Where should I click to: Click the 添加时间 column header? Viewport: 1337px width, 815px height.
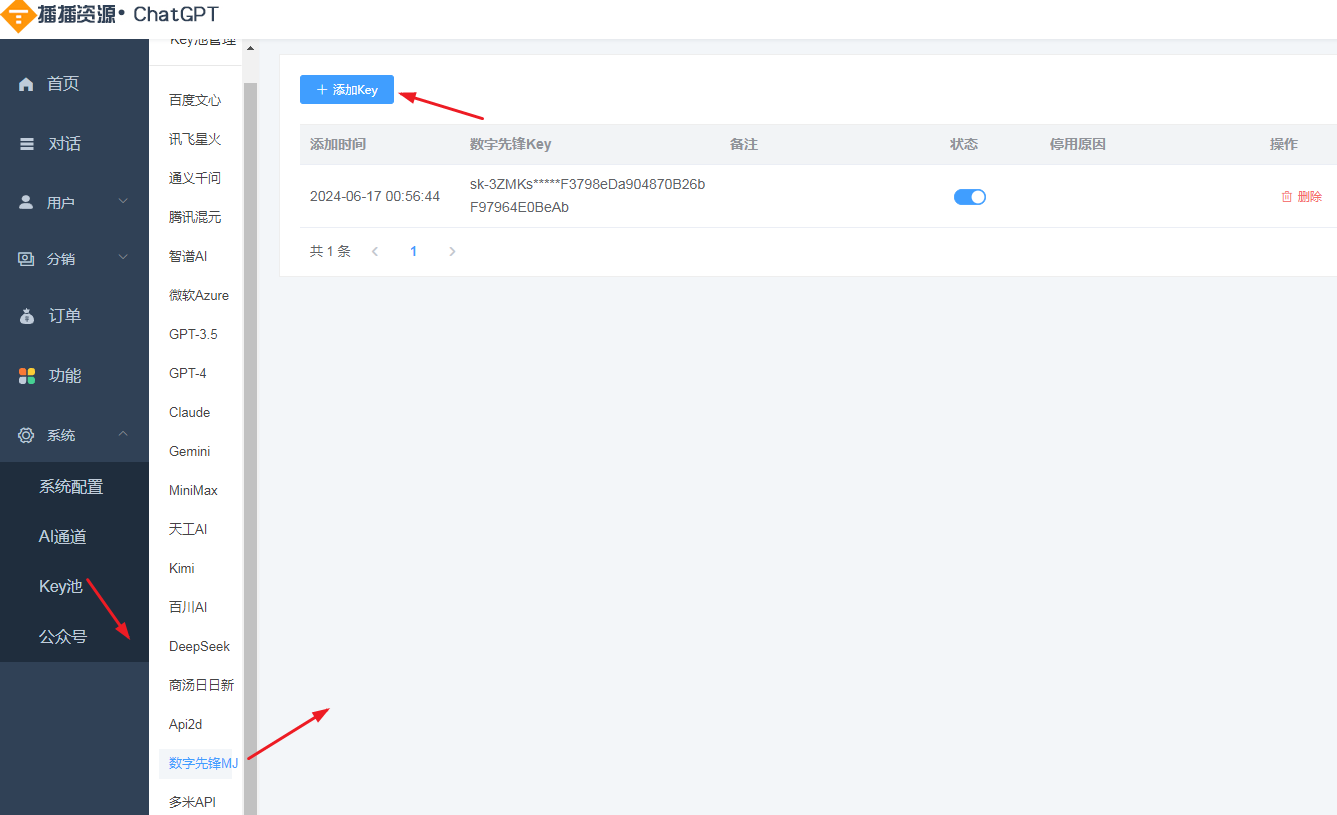pyautogui.click(x=338, y=144)
